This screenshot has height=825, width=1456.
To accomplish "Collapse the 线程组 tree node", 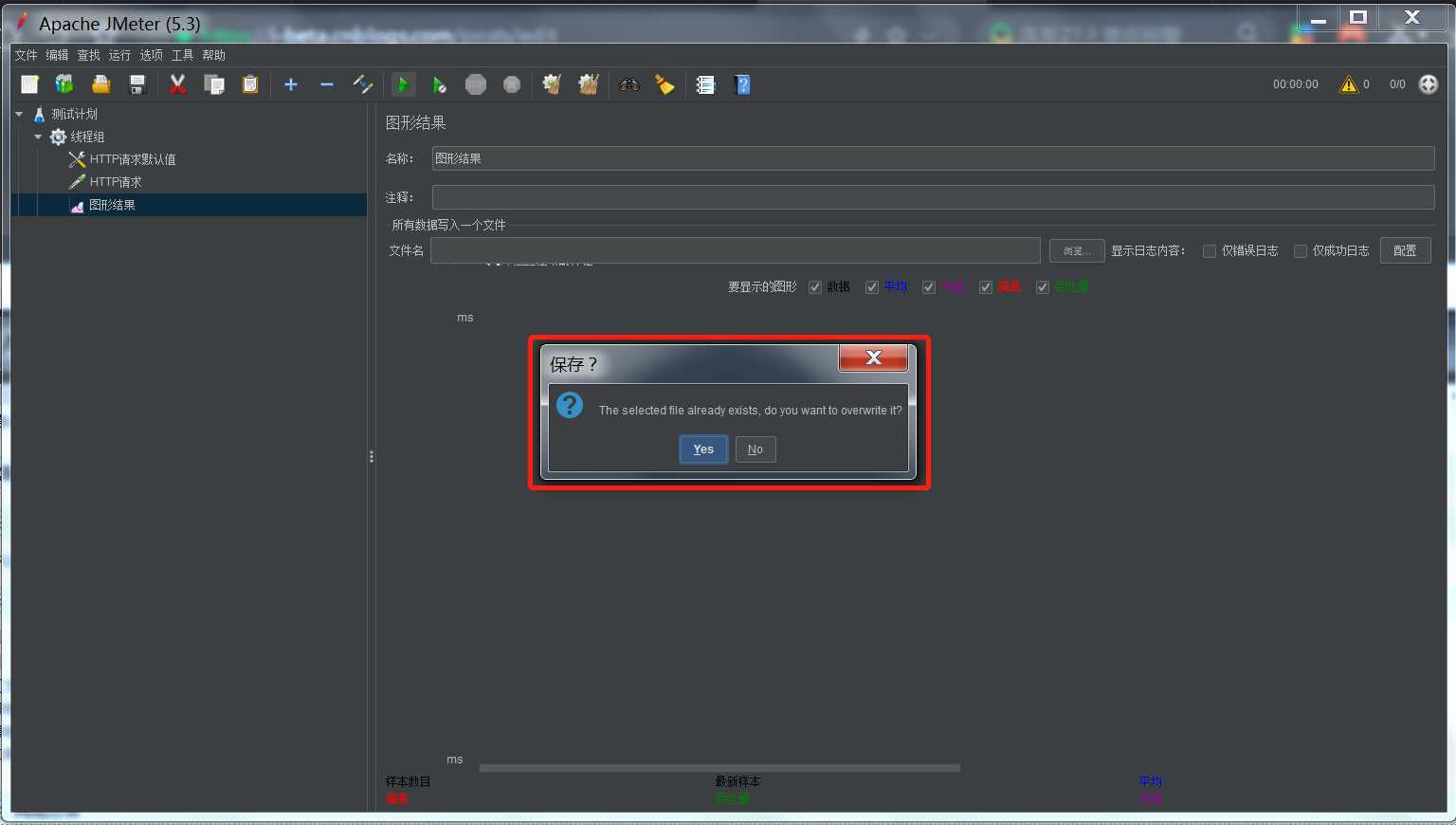I will click(38, 137).
